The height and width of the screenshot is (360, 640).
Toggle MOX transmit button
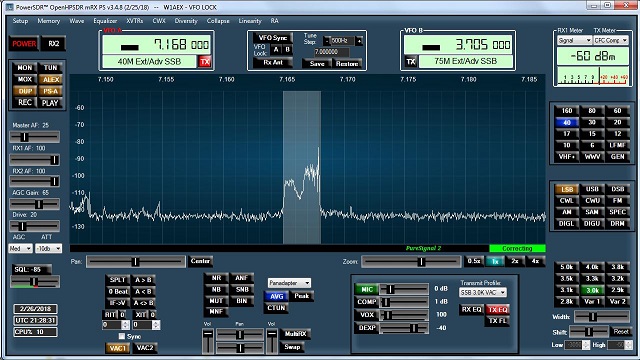(24, 79)
